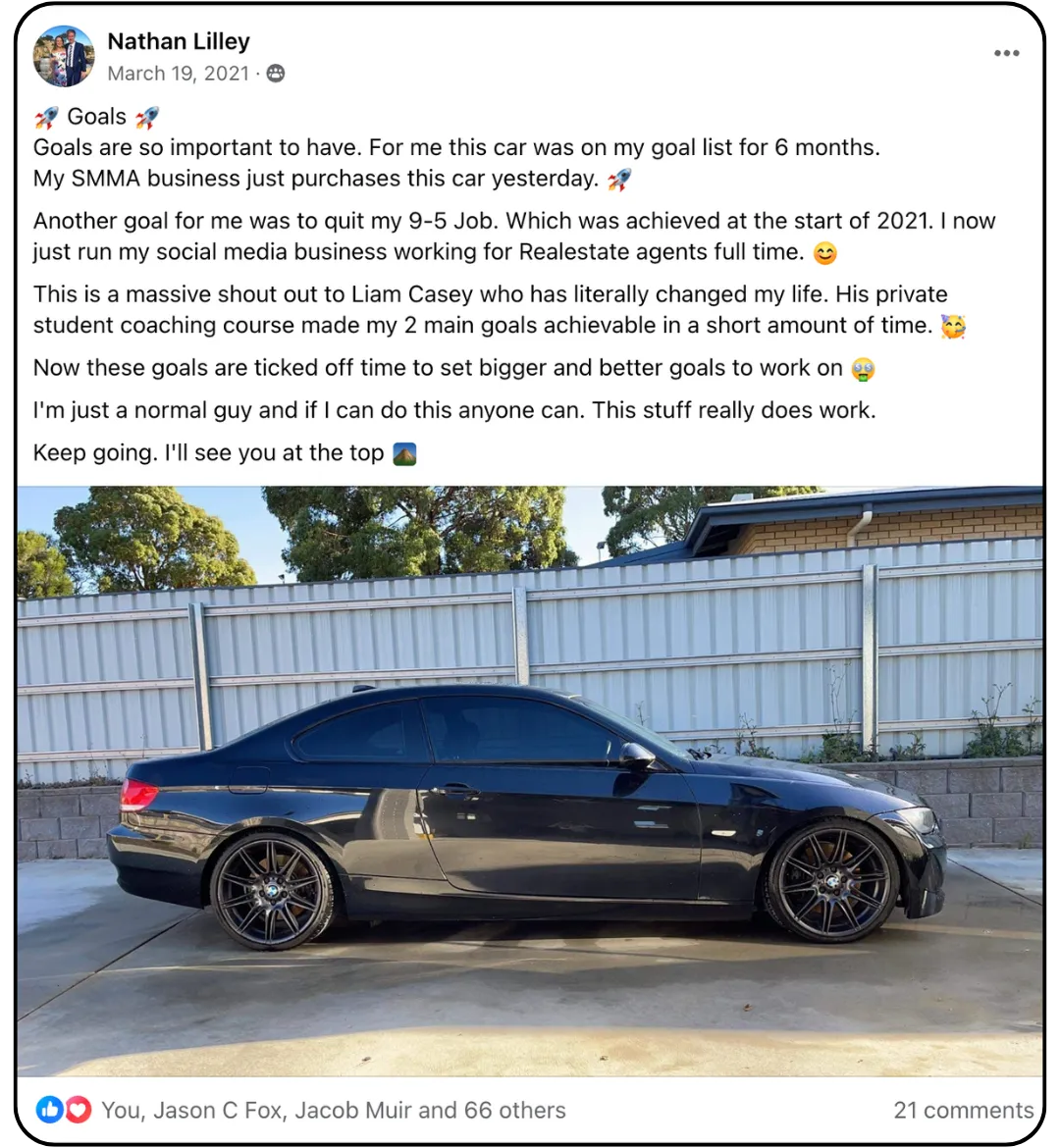
Task: Click the audience privacy icon beside the date
Action: [x=276, y=74]
